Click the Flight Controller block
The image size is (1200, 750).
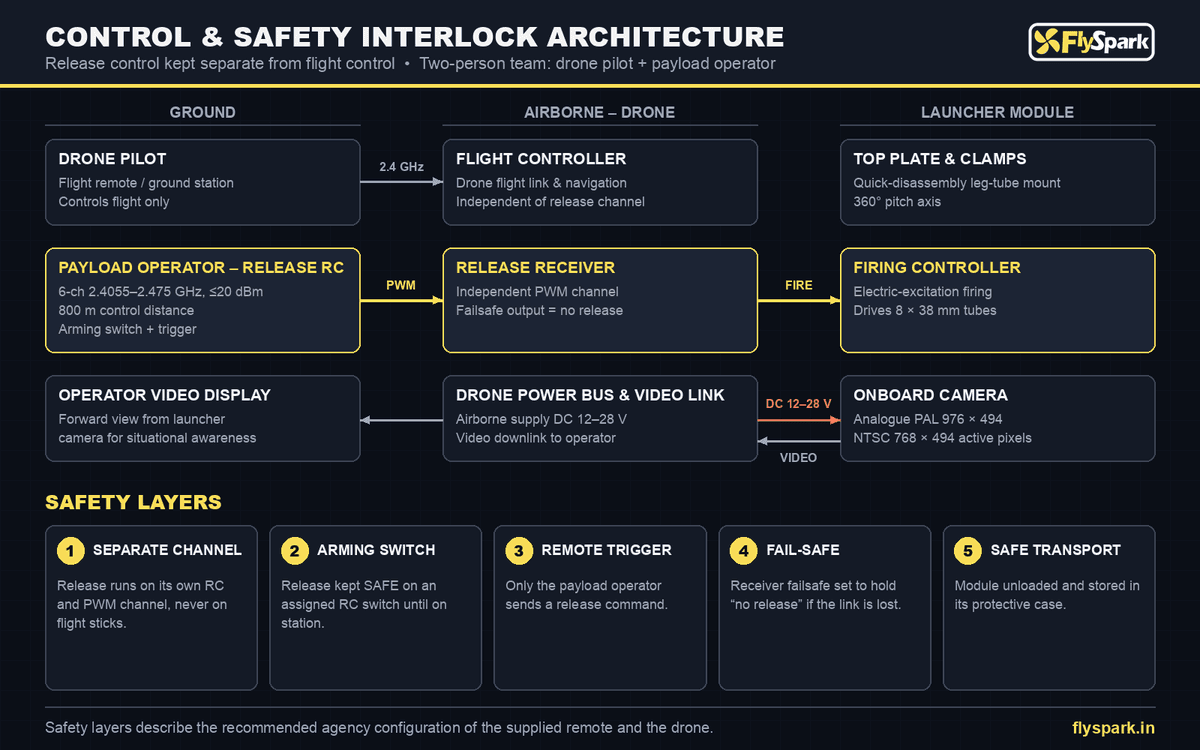[x=600, y=182]
